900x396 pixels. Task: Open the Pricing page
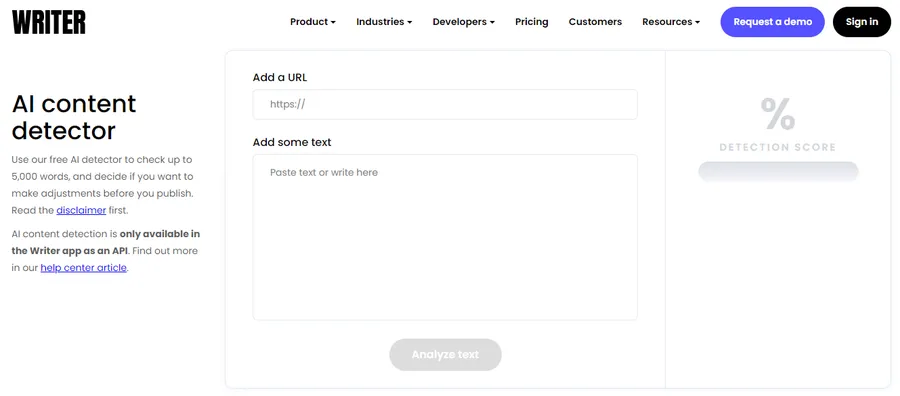click(532, 22)
